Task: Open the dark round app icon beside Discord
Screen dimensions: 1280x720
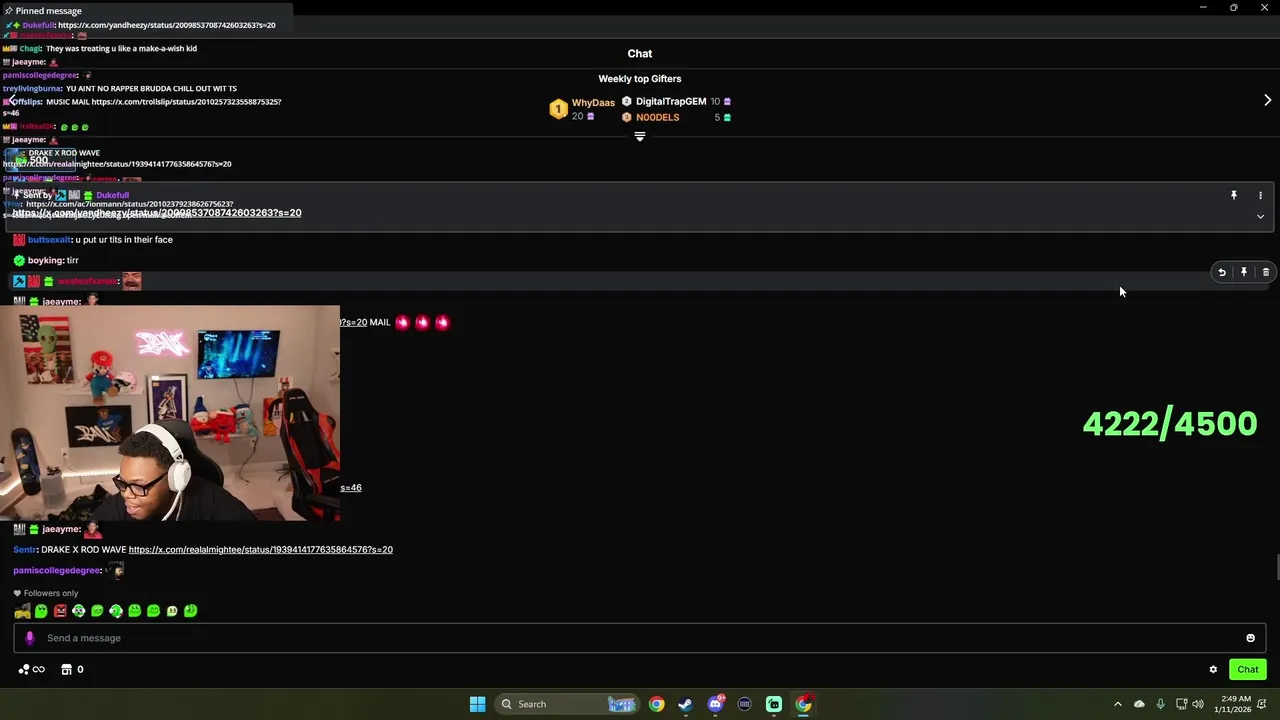Action: [x=744, y=704]
